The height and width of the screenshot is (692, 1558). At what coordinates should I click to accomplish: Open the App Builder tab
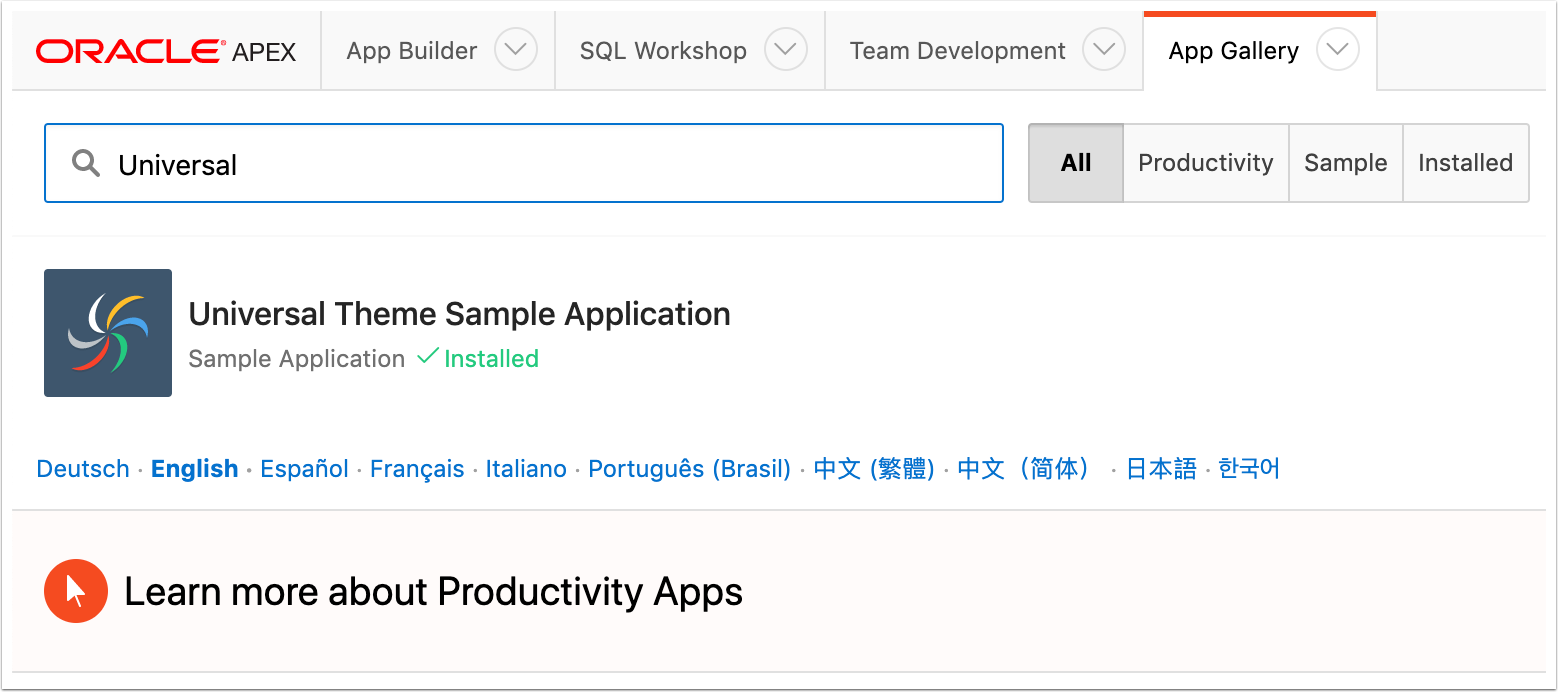[x=412, y=51]
